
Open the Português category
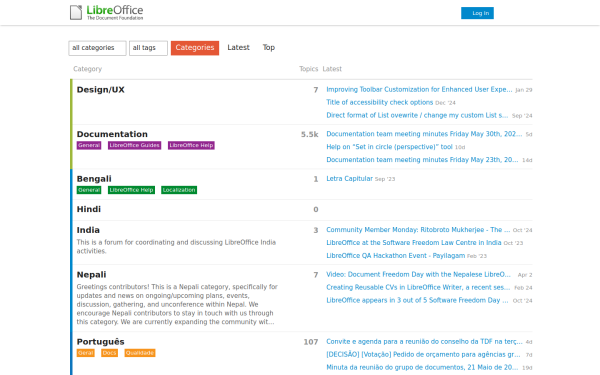tap(101, 342)
